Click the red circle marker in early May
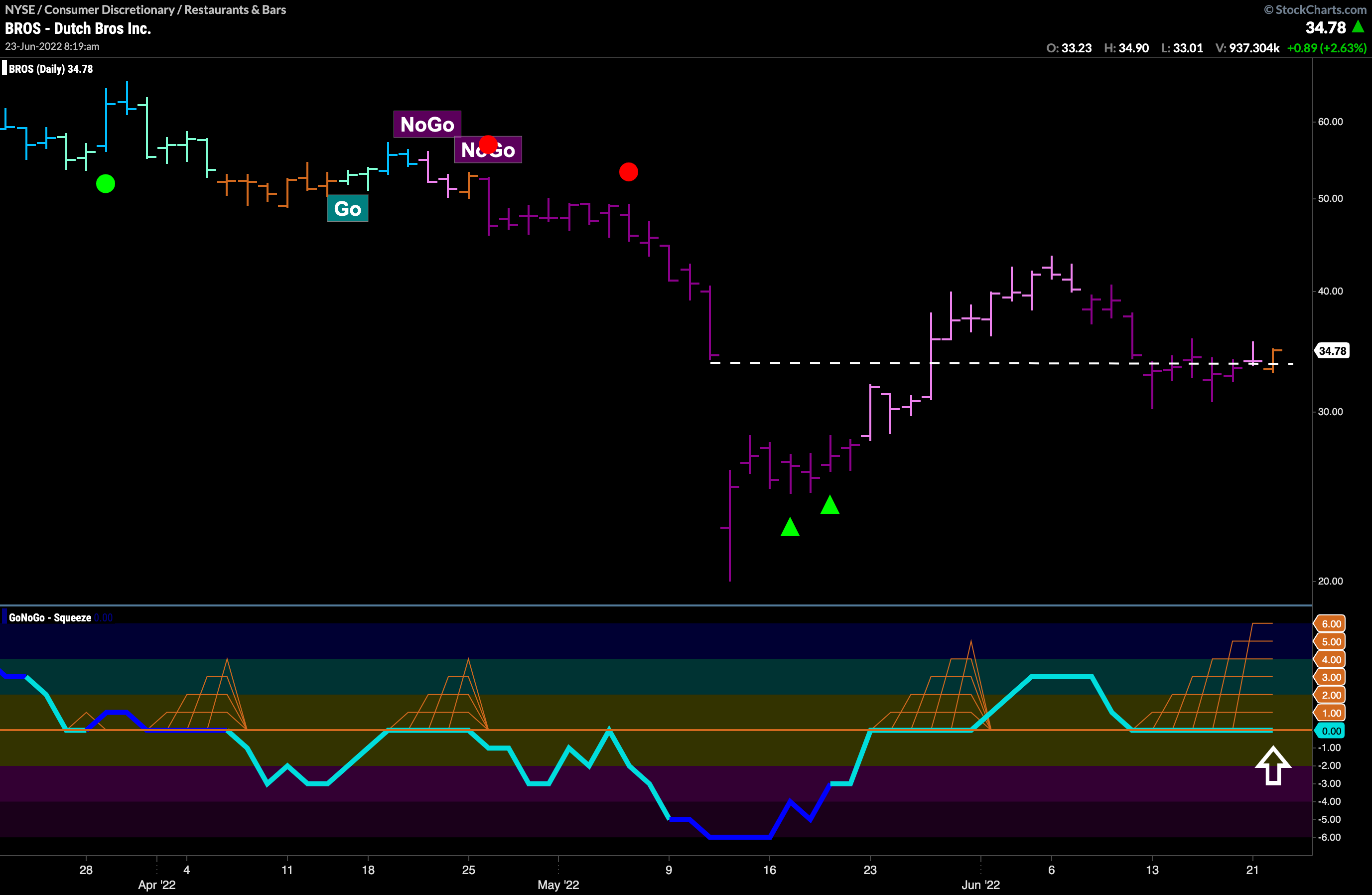1372x895 pixels. tap(628, 172)
